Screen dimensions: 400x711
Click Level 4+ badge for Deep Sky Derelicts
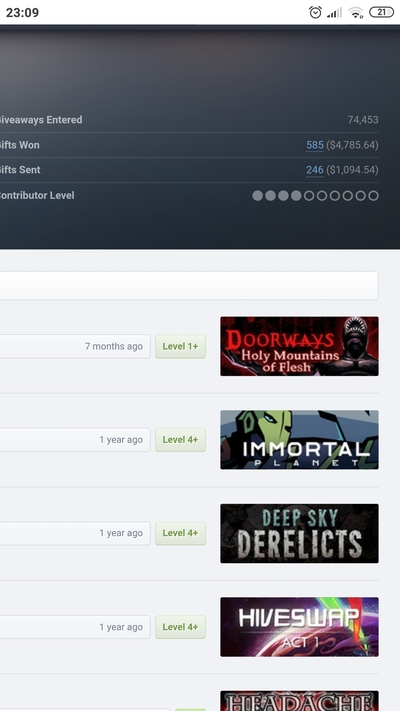click(x=180, y=533)
